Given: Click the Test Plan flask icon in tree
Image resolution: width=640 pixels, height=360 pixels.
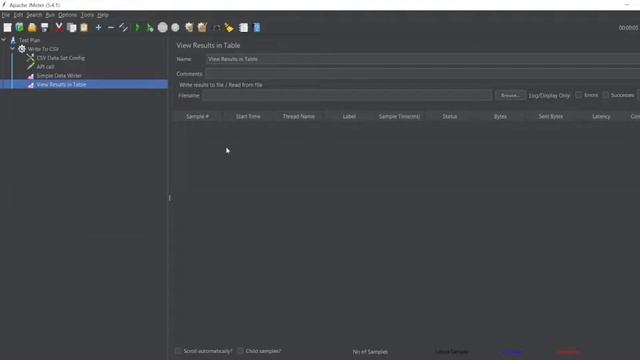Looking at the screenshot, I should [13, 40].
